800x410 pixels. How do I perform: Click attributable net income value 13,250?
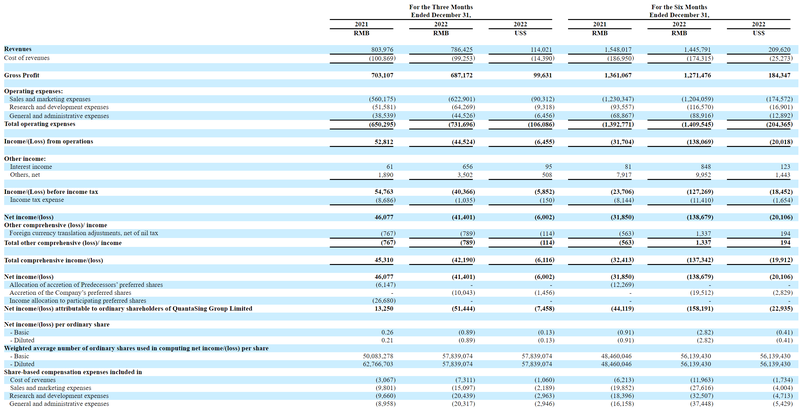pos(384,309)
